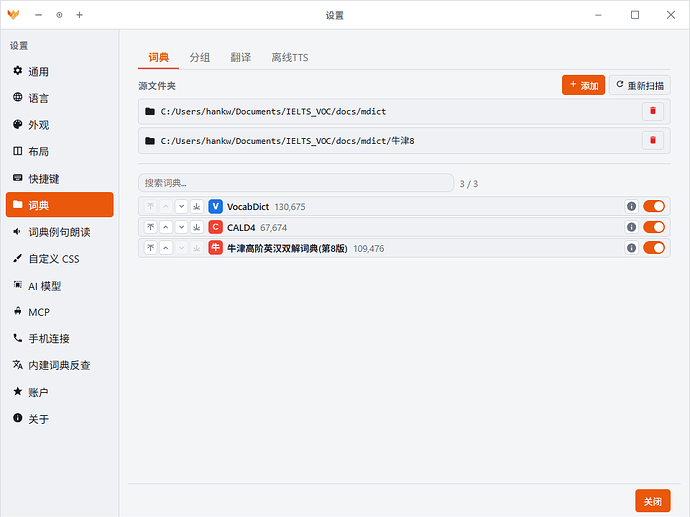Open info for 牛津高阶英汉双解词典
Screen dimensions: 690x517
[x=631, y=248]
